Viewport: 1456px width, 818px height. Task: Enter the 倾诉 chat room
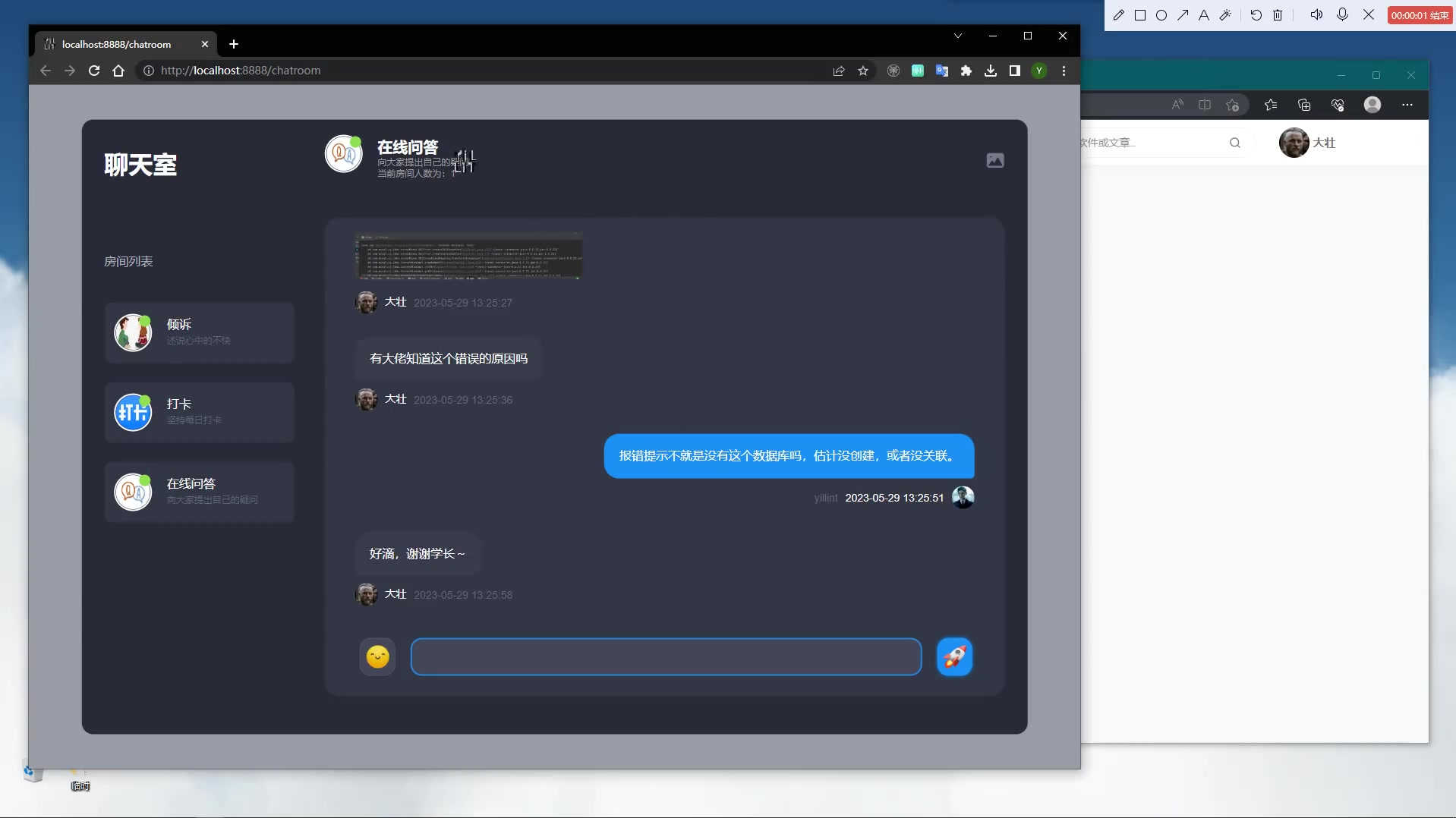click(x=199, y=332)
